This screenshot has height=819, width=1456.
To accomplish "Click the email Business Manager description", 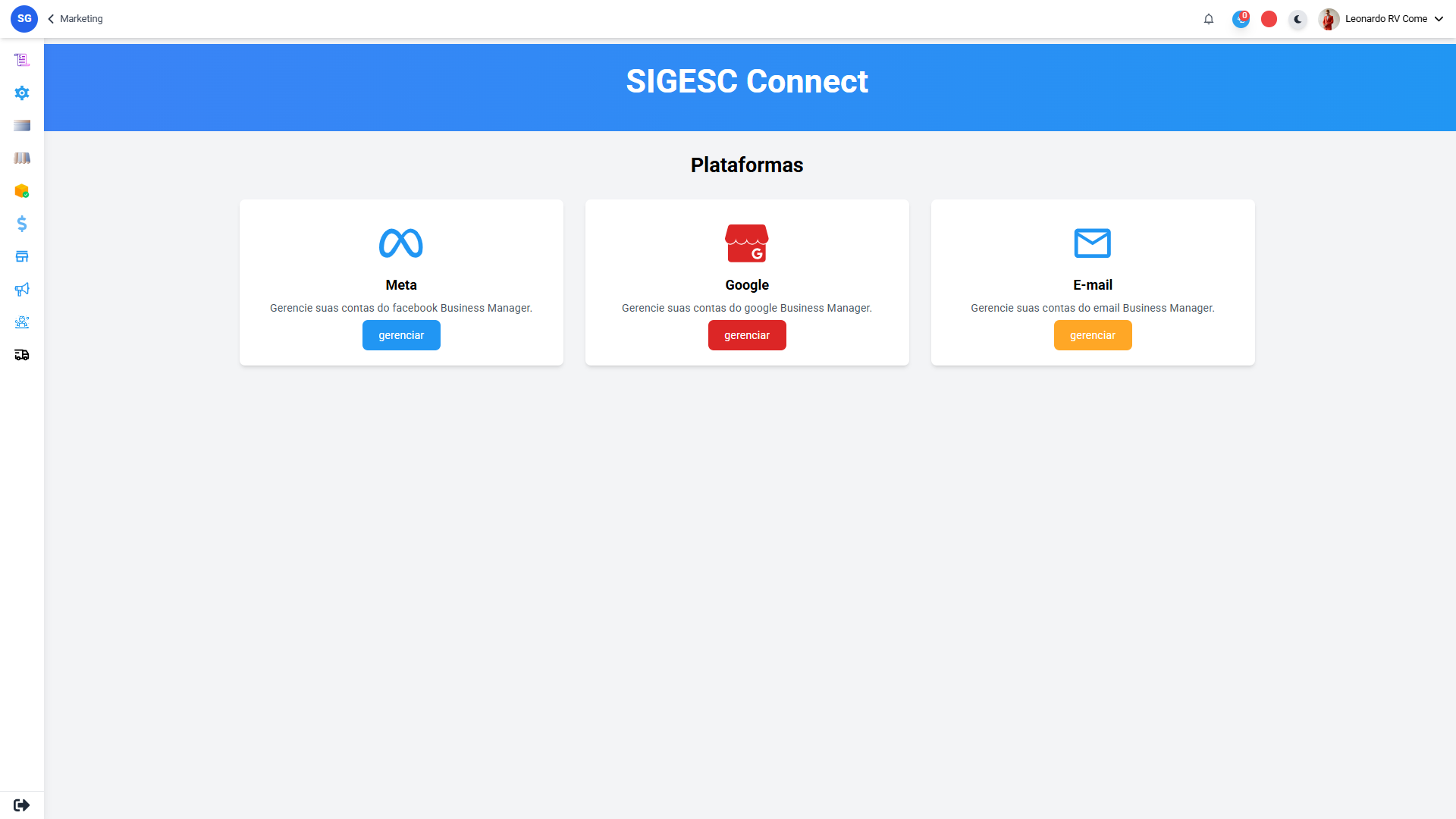I will tap(1093, 308).
